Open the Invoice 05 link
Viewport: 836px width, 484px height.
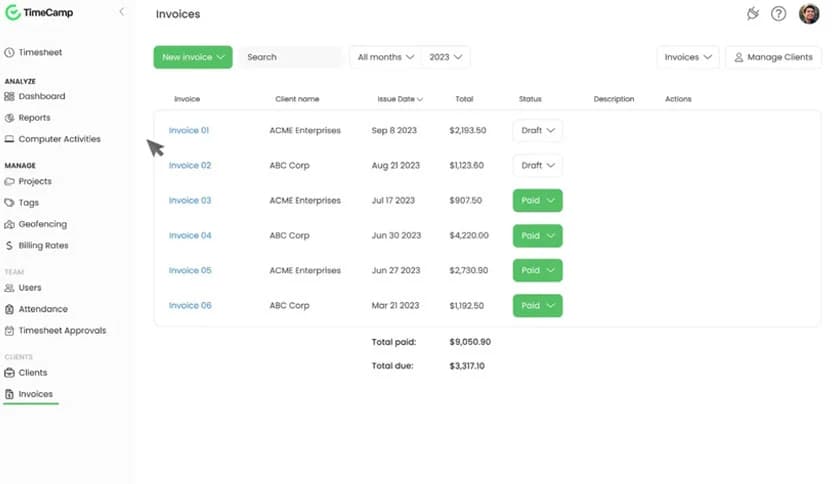coord(190,270)
